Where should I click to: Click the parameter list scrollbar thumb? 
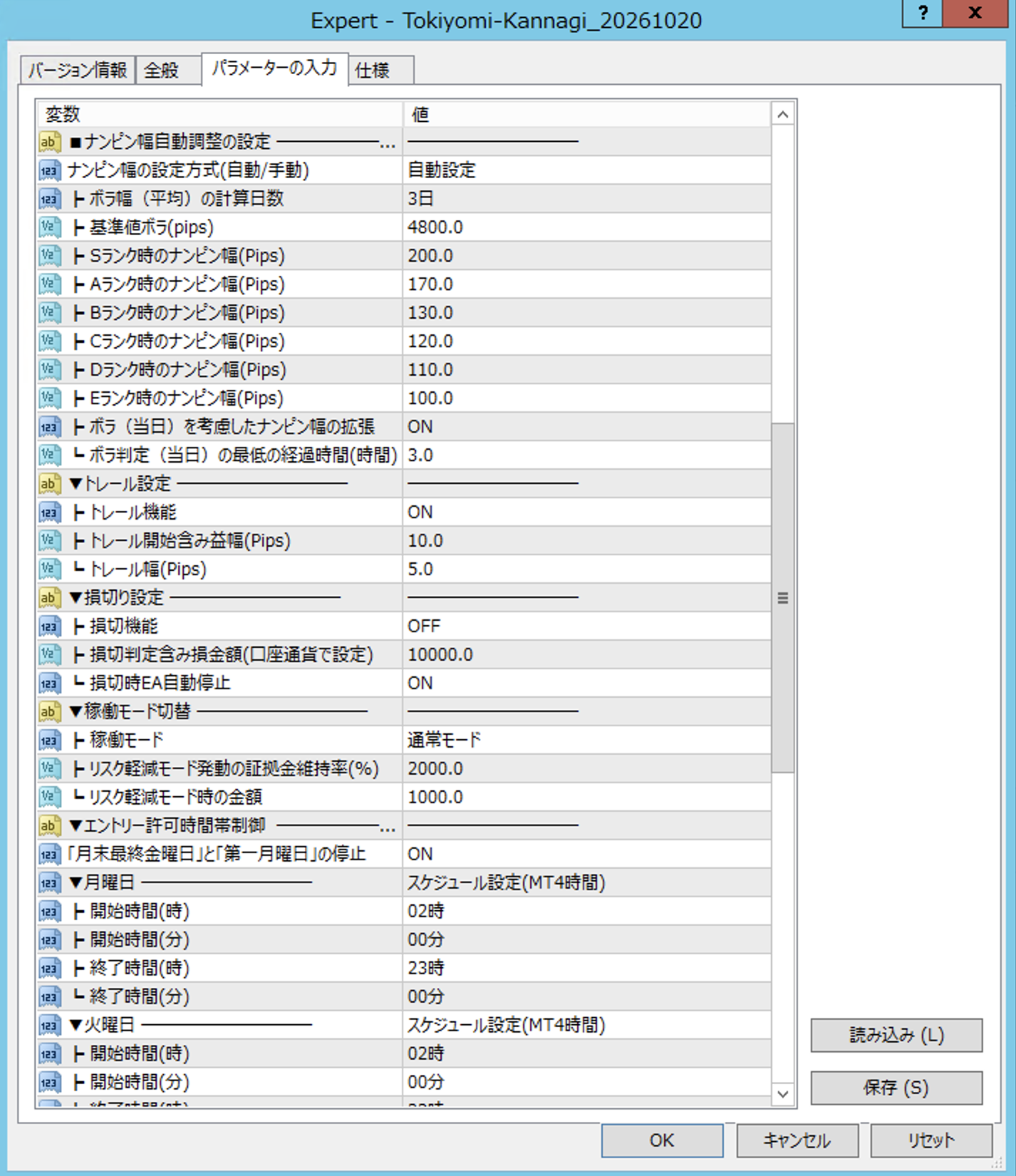tap(783, 598)
